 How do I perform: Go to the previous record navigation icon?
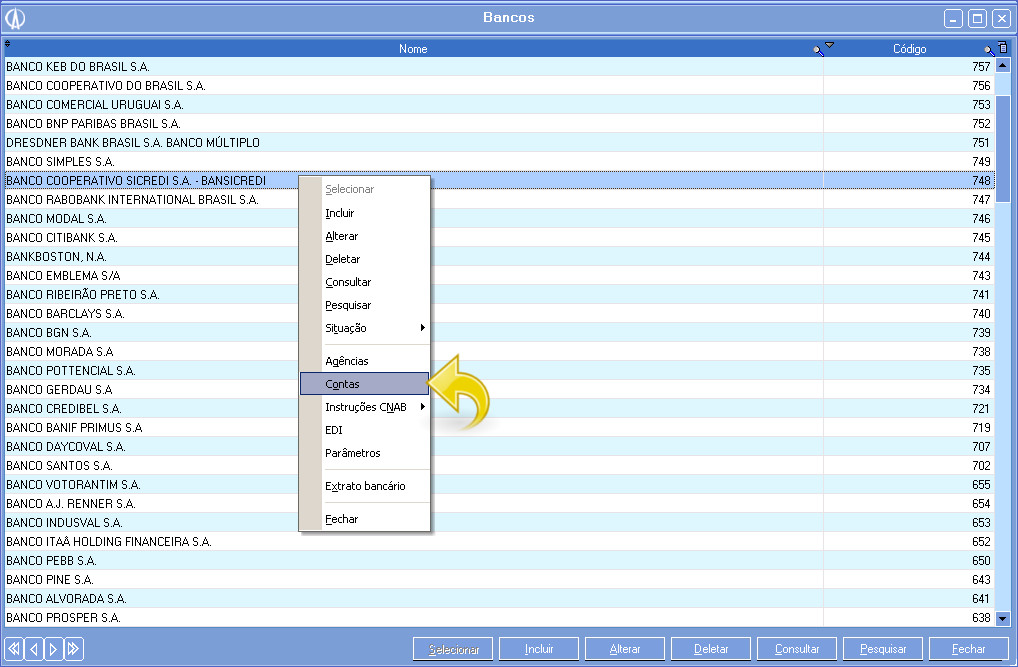tap(34, 648)
